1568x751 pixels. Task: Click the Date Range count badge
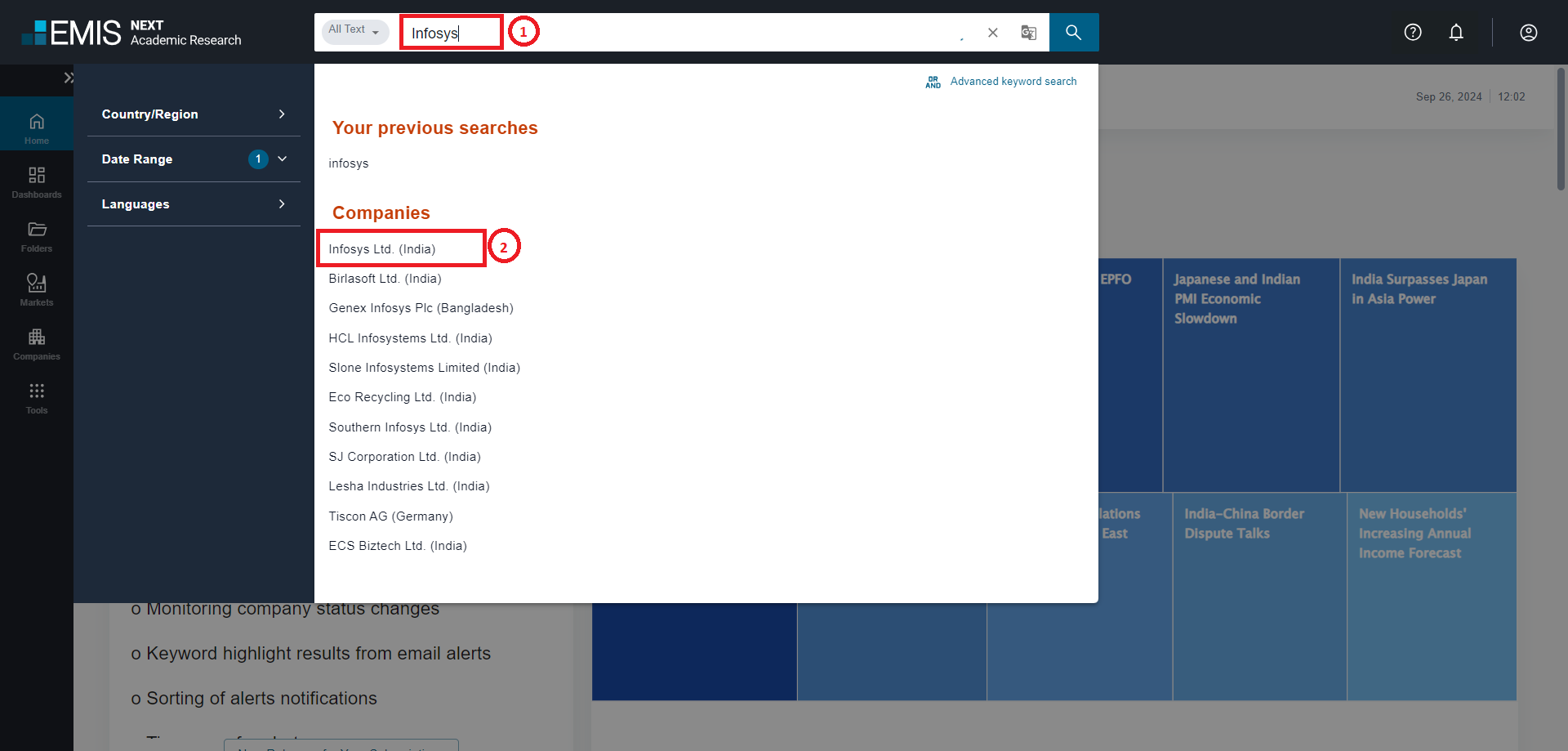(x=258, y=159)
